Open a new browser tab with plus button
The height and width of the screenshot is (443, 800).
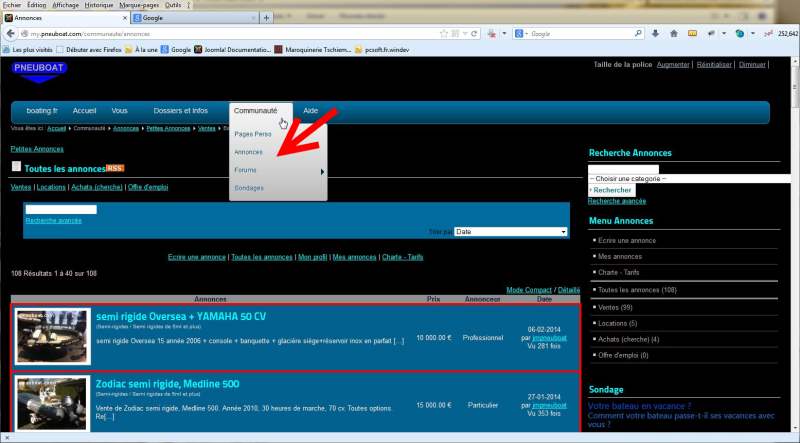266,18
